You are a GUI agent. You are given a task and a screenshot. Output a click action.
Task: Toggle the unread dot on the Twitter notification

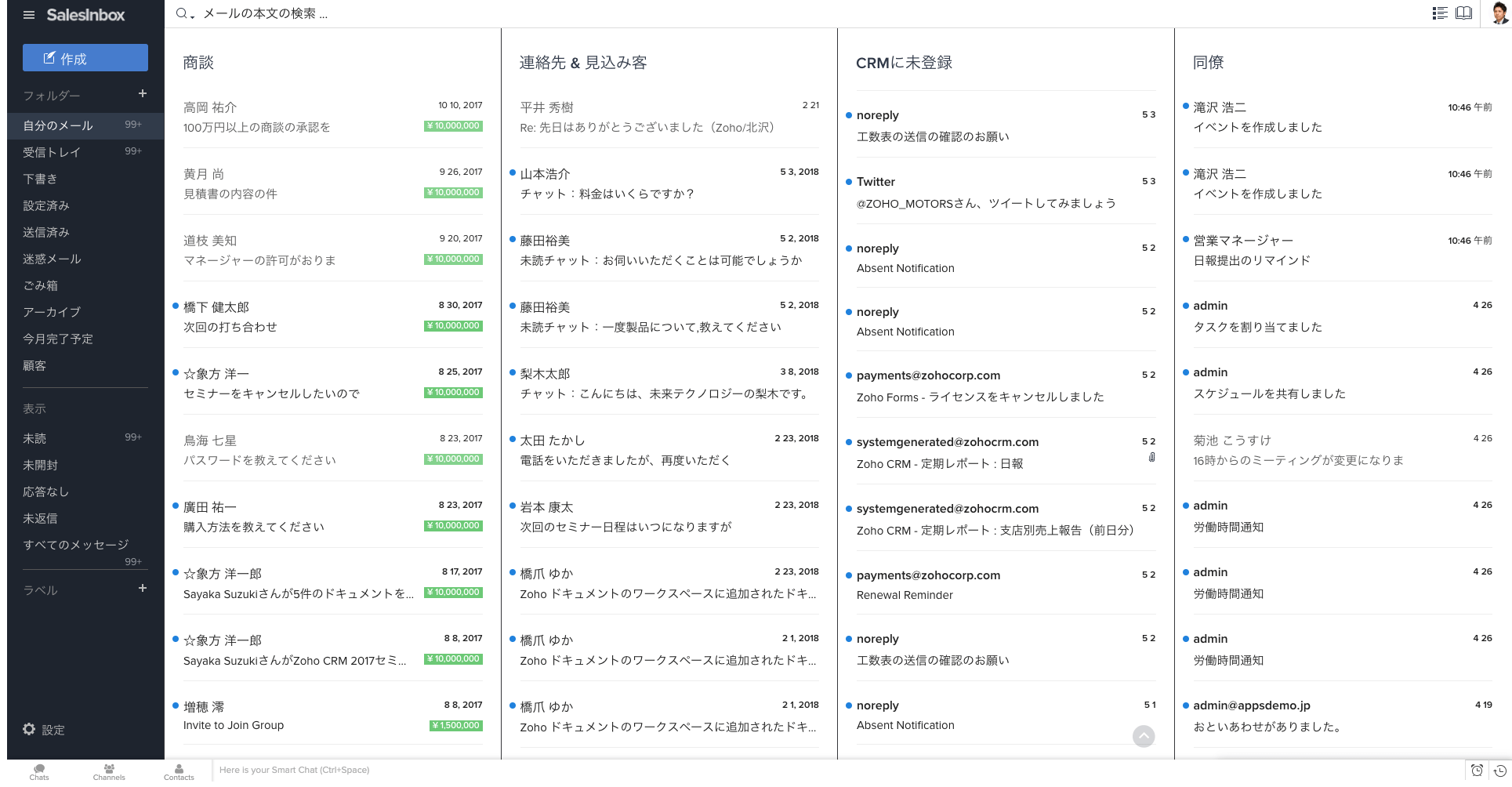click(x=848, y=181)
